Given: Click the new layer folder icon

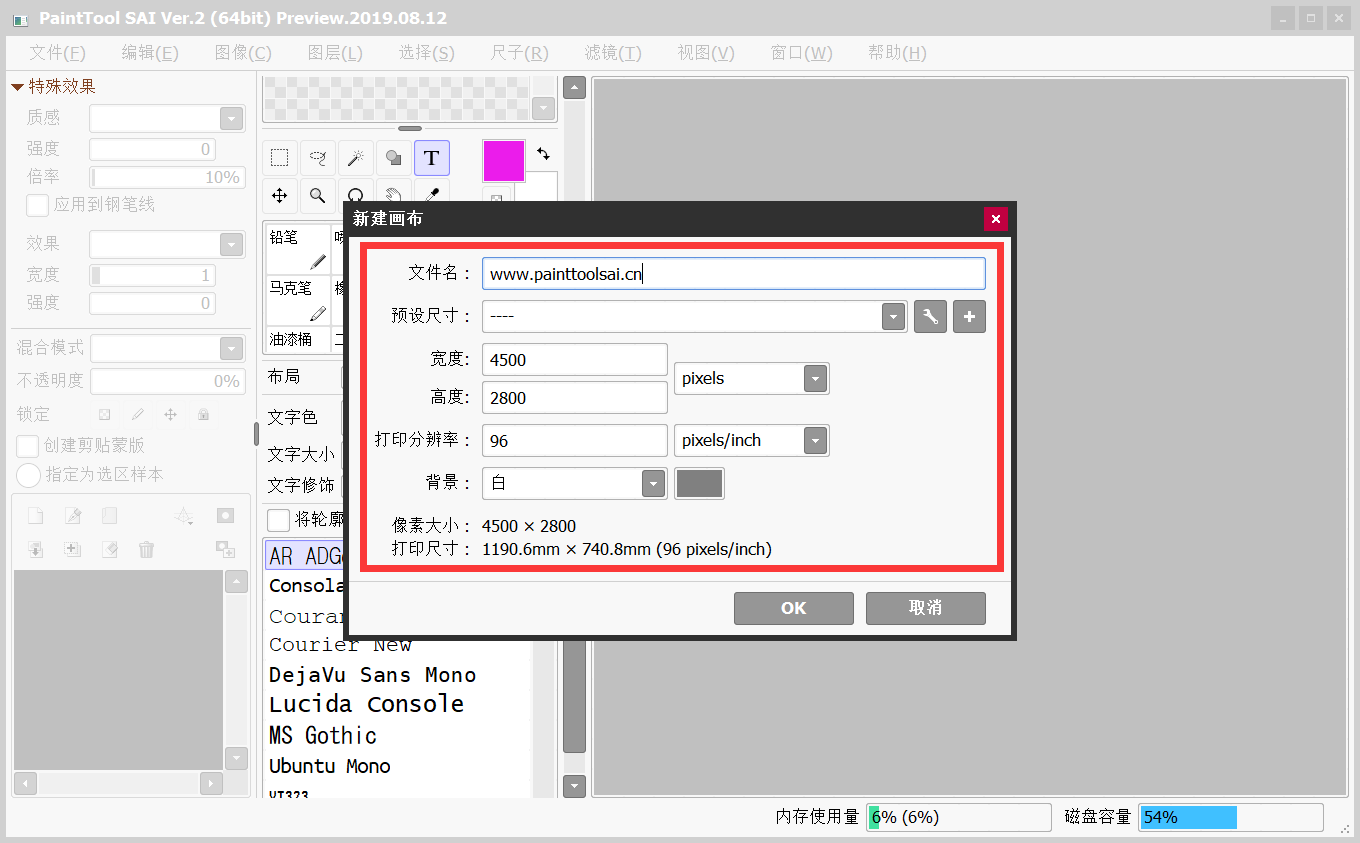Looking at the screenshot, I should click(110, 516).
